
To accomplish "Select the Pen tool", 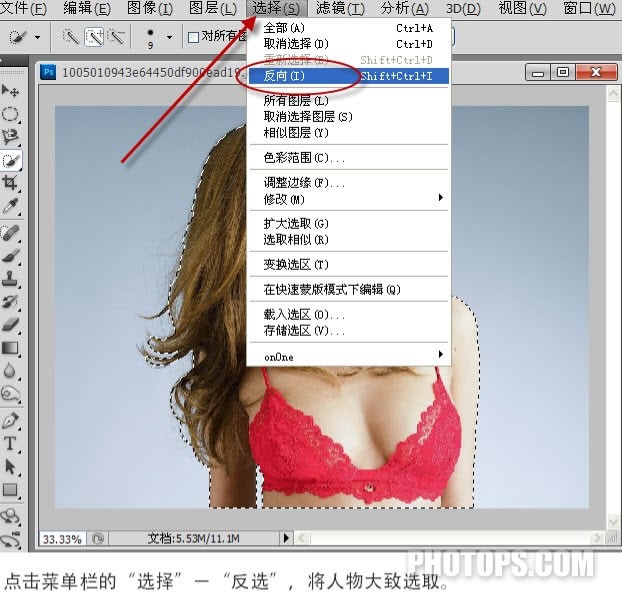I will point(10,420).
